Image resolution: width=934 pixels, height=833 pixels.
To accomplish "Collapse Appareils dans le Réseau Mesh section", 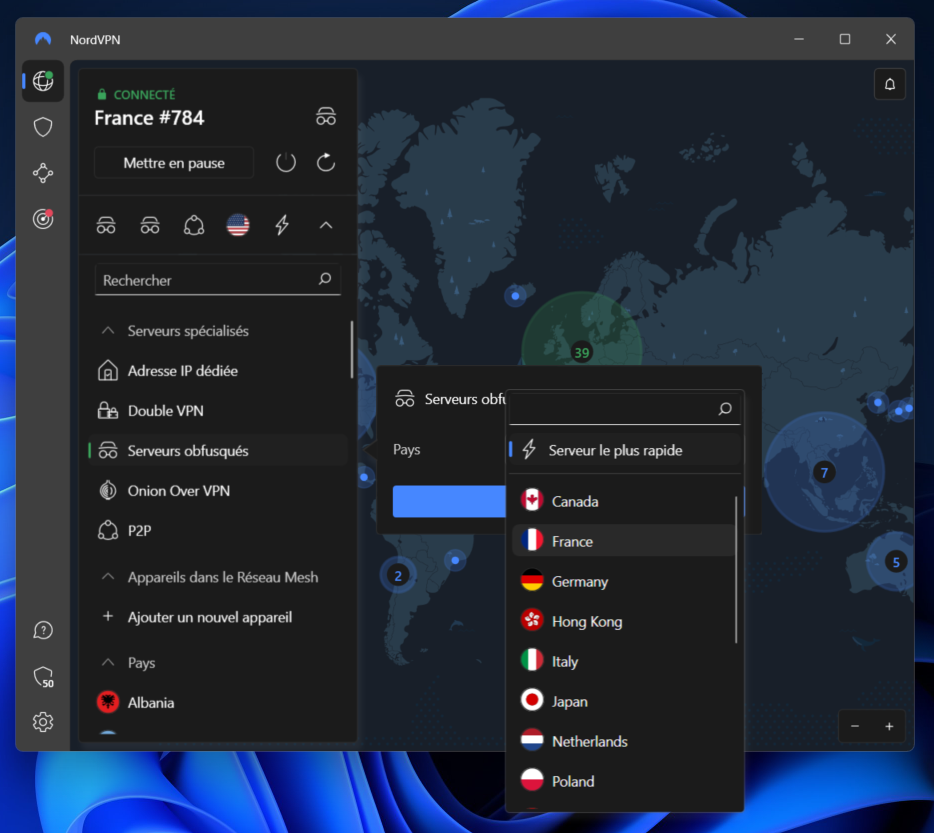I will point(108,576).
